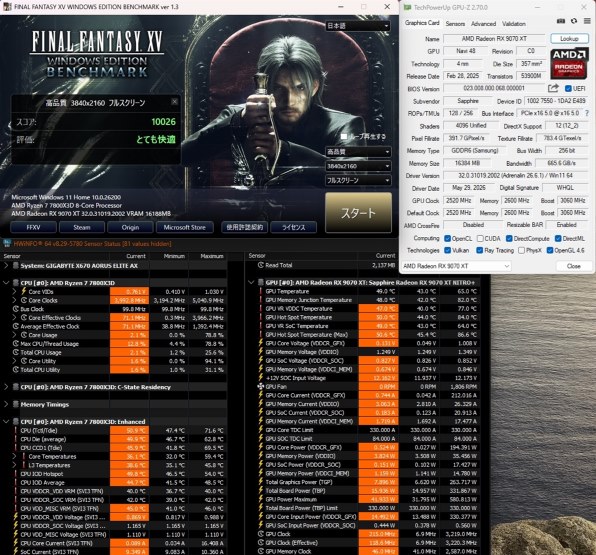Screen dimensions: 596x555
Task: Click the Memory Timings chip icon
Action: click(x=16, y=404)
